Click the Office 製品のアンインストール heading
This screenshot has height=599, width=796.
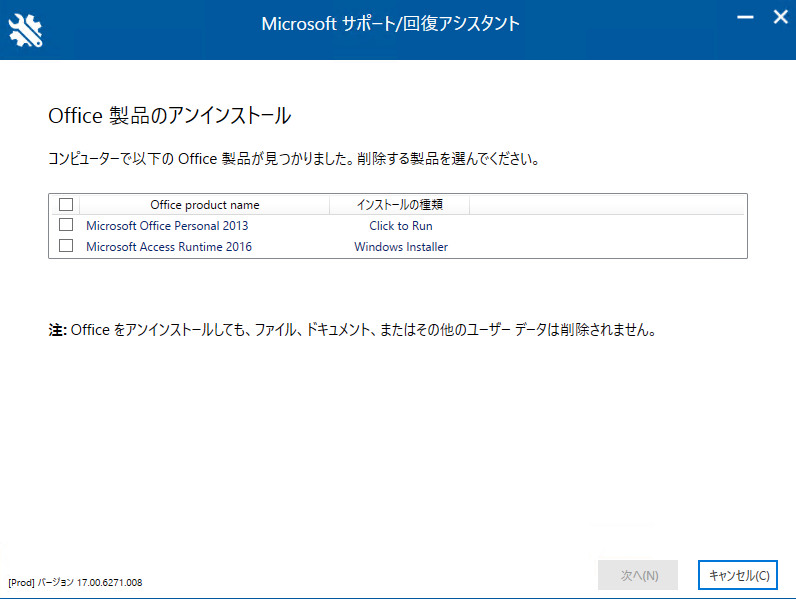pos(170,116)
